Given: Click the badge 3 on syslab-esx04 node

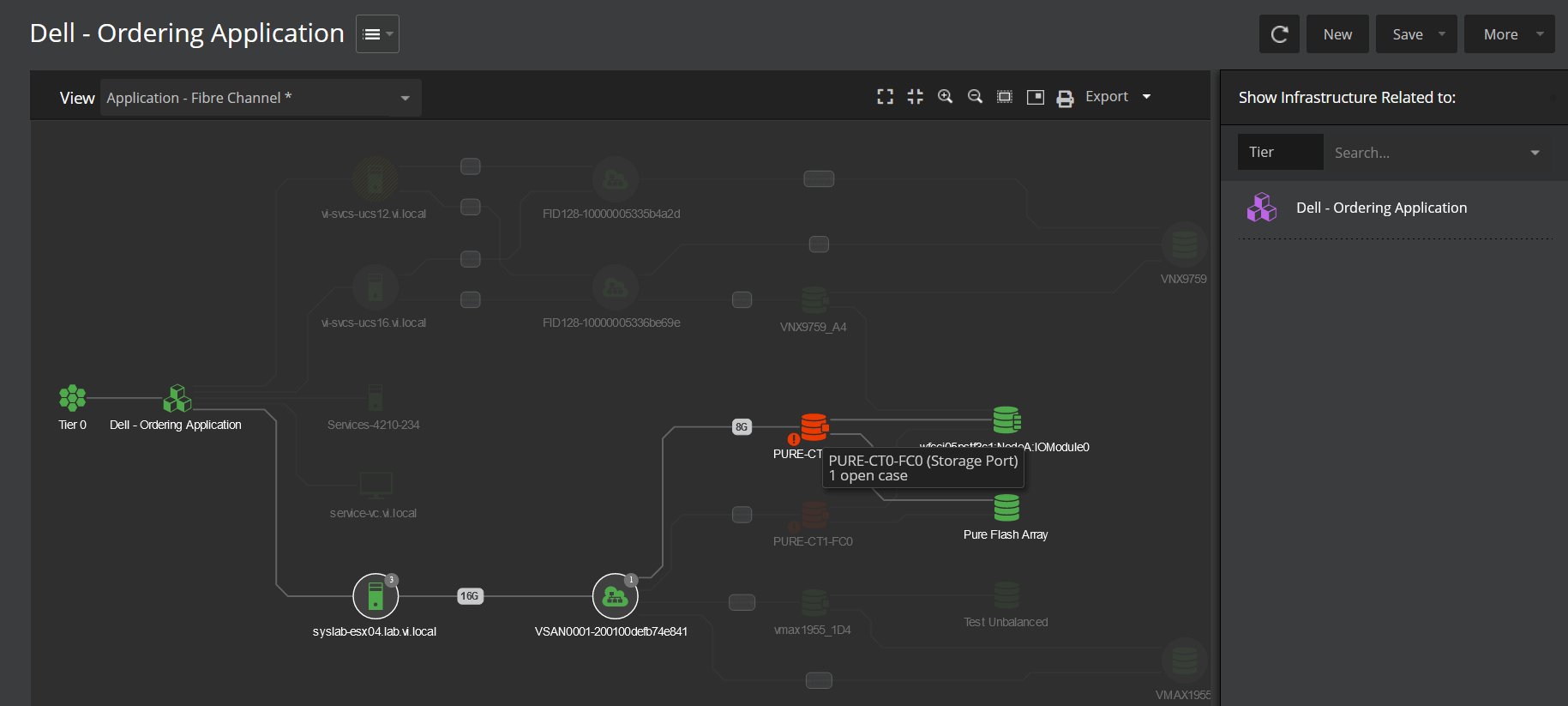Looking at the screenshot, I should [392, 580].
